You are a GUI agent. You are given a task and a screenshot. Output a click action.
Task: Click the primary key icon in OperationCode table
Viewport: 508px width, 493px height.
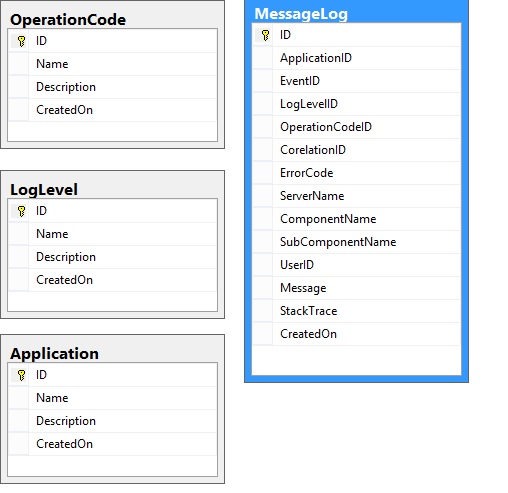tap(21, 41)
